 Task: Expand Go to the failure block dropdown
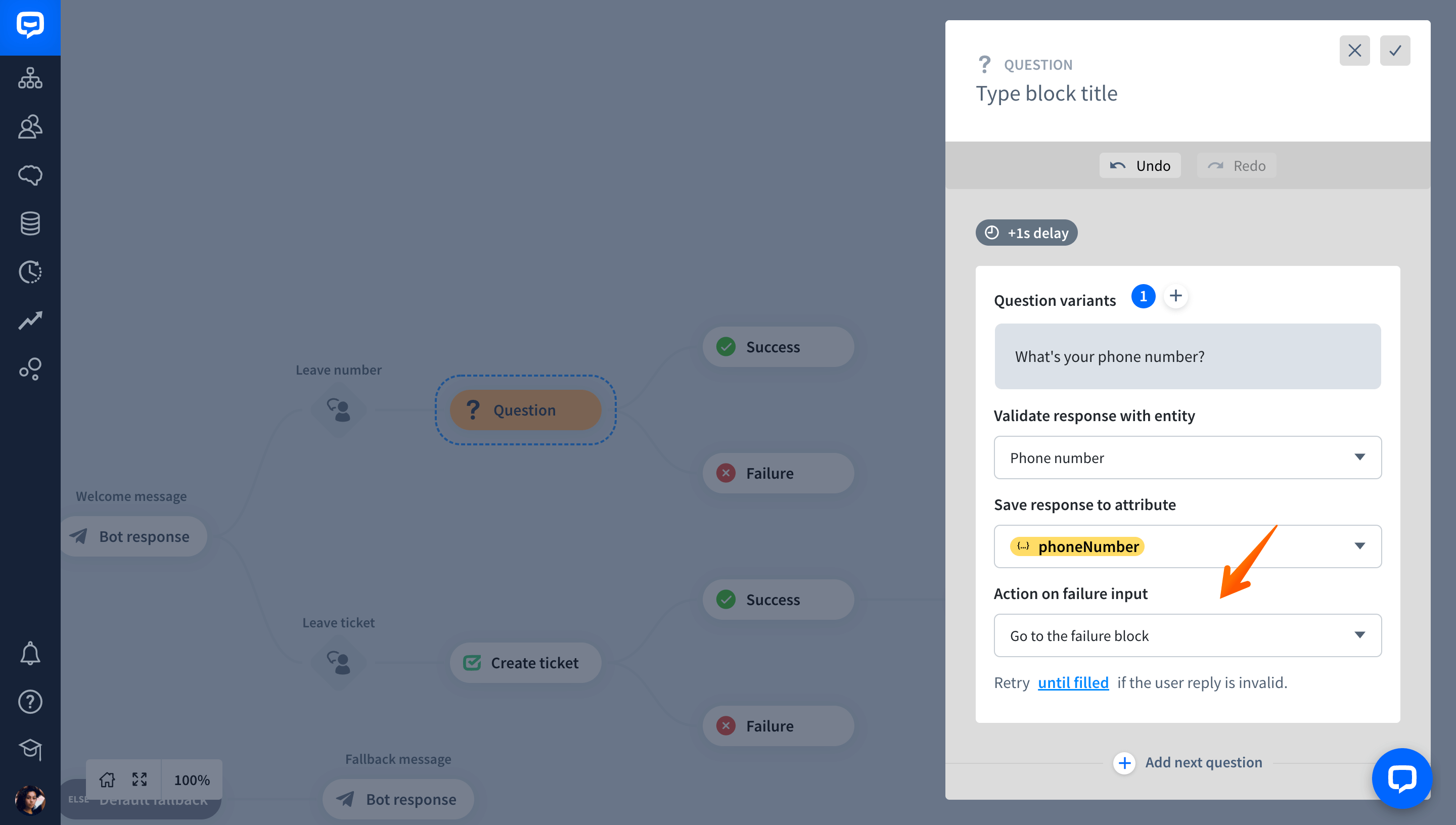[1188, 635]
